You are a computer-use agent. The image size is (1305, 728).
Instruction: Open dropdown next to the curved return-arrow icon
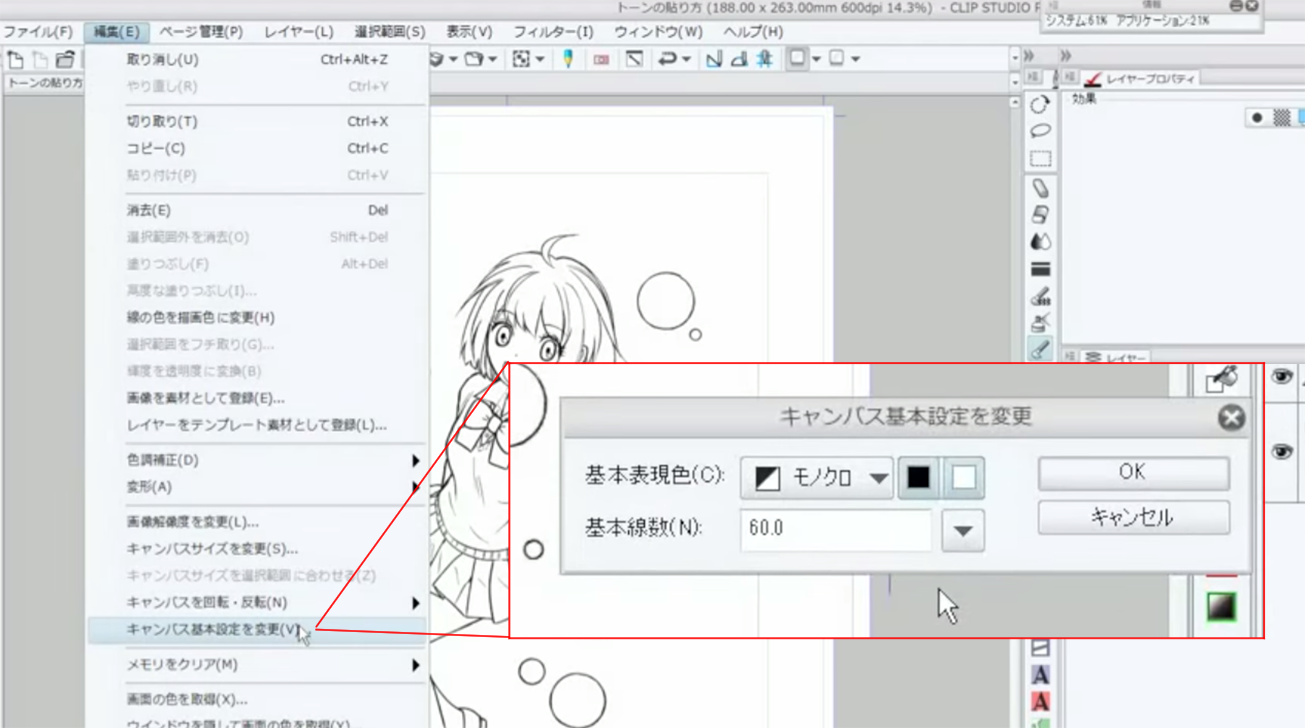coord(687,60)
